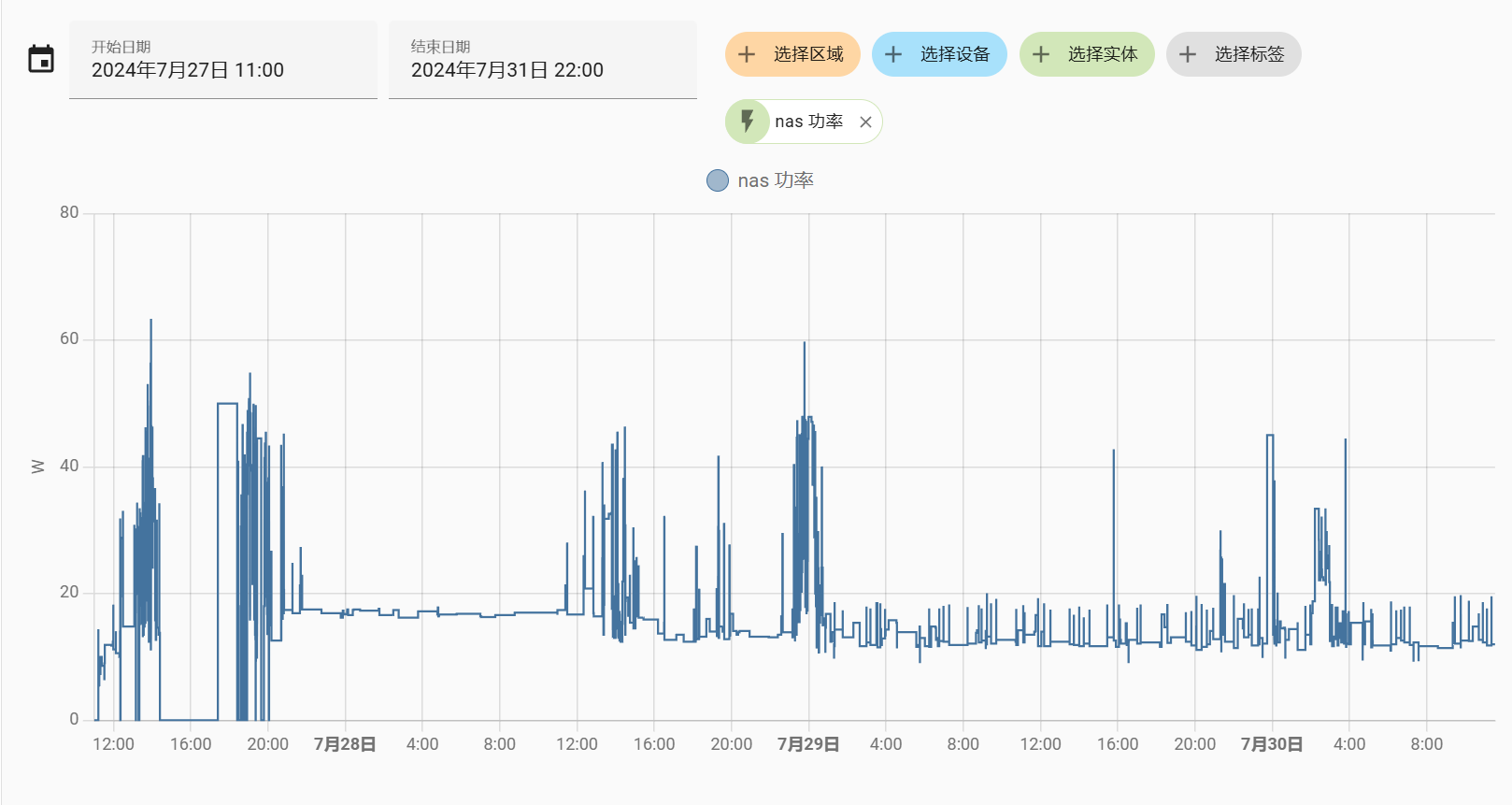This screenshot has height=805, width=1512.
Task: Click the 7月29日 marker on time axis
Action: [x=808, y=744]
